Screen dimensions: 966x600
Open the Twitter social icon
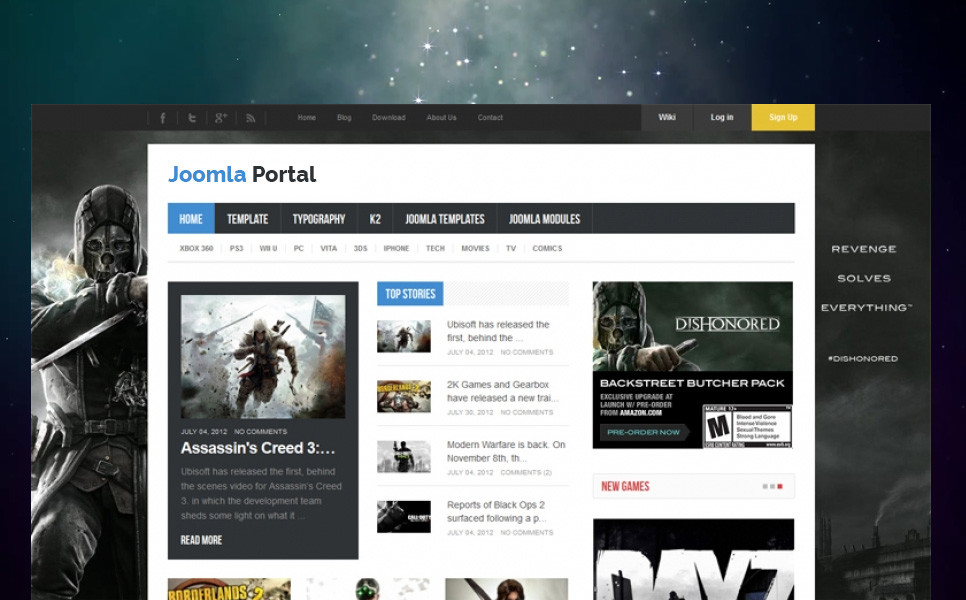(x=192, y=118)
